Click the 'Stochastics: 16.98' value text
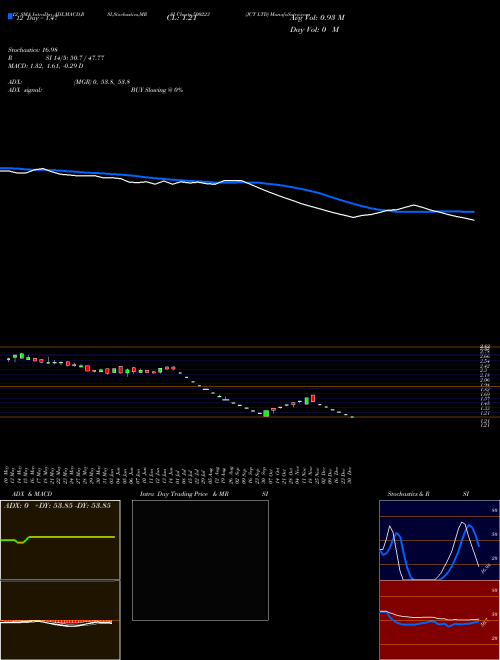 tap(33, 50)
